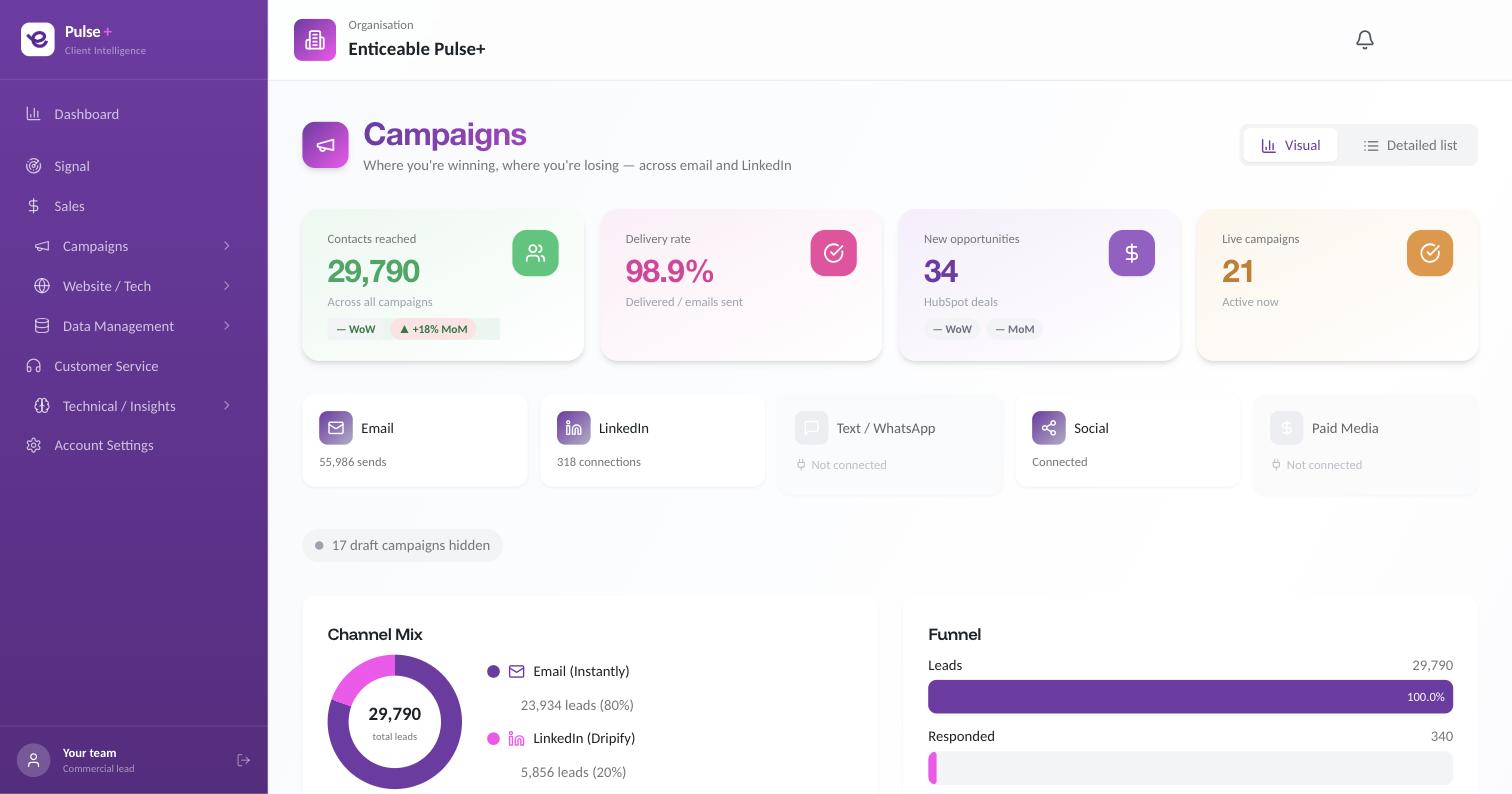The height and width of the screenshot is (794, 1512).
Task: Click the 55,986 sends text
Action: click(x=353, y=462)
